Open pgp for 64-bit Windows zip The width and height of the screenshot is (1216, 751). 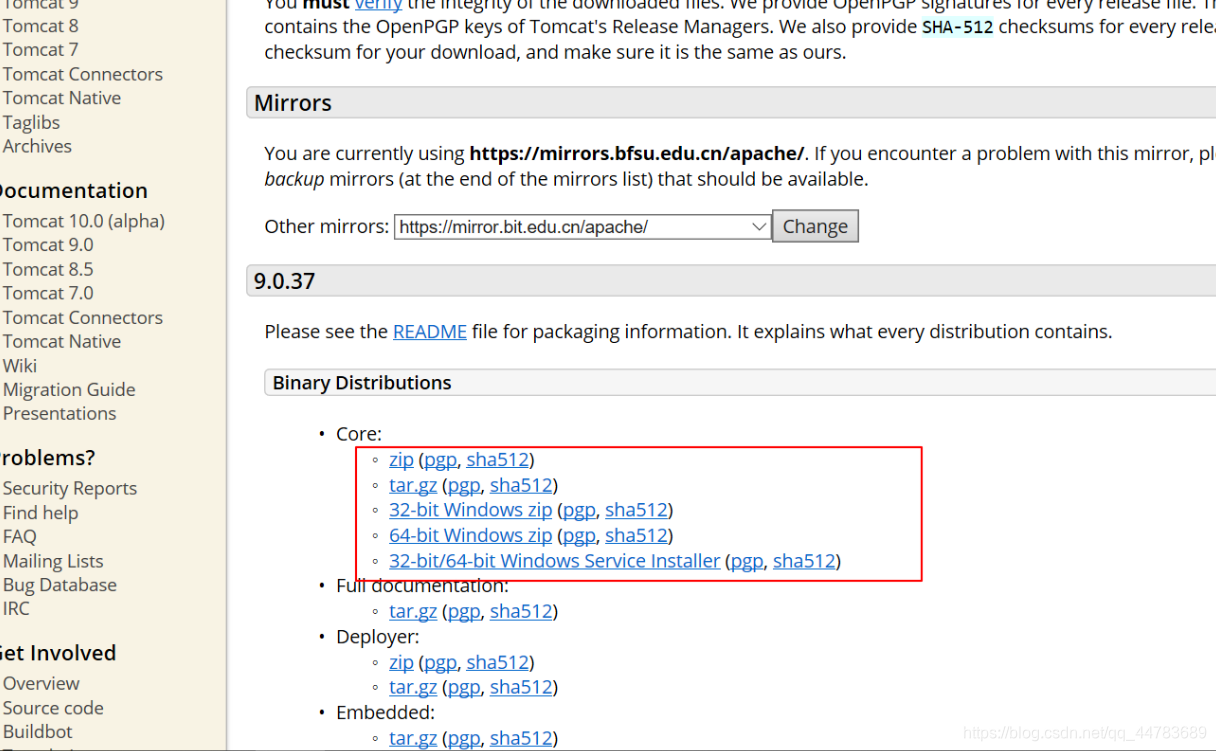[x=579, y=535]
